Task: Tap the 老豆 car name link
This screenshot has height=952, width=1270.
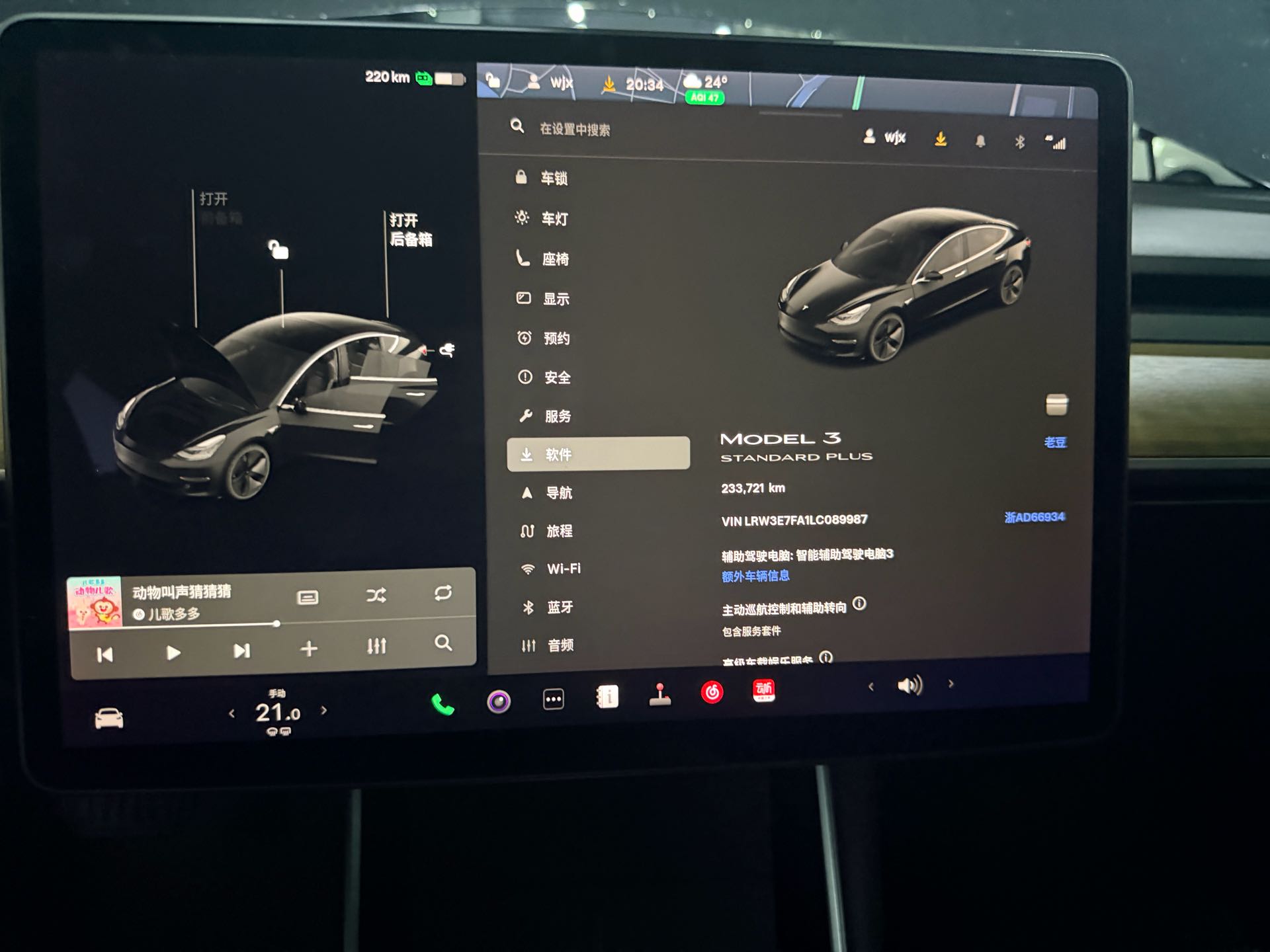Action: click(1055, 442)
